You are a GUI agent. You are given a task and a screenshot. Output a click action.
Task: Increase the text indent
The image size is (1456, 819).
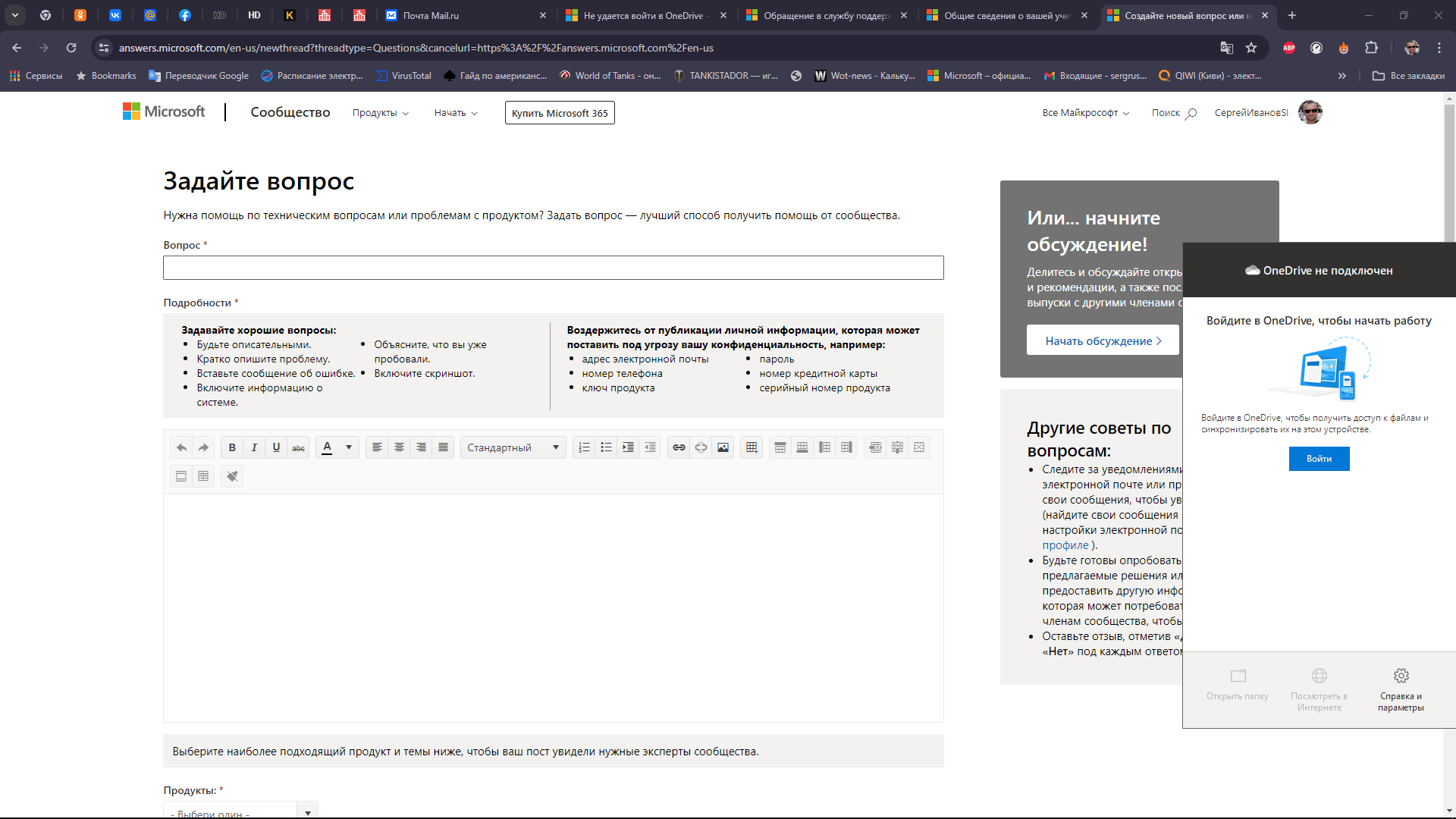[628, 447]
